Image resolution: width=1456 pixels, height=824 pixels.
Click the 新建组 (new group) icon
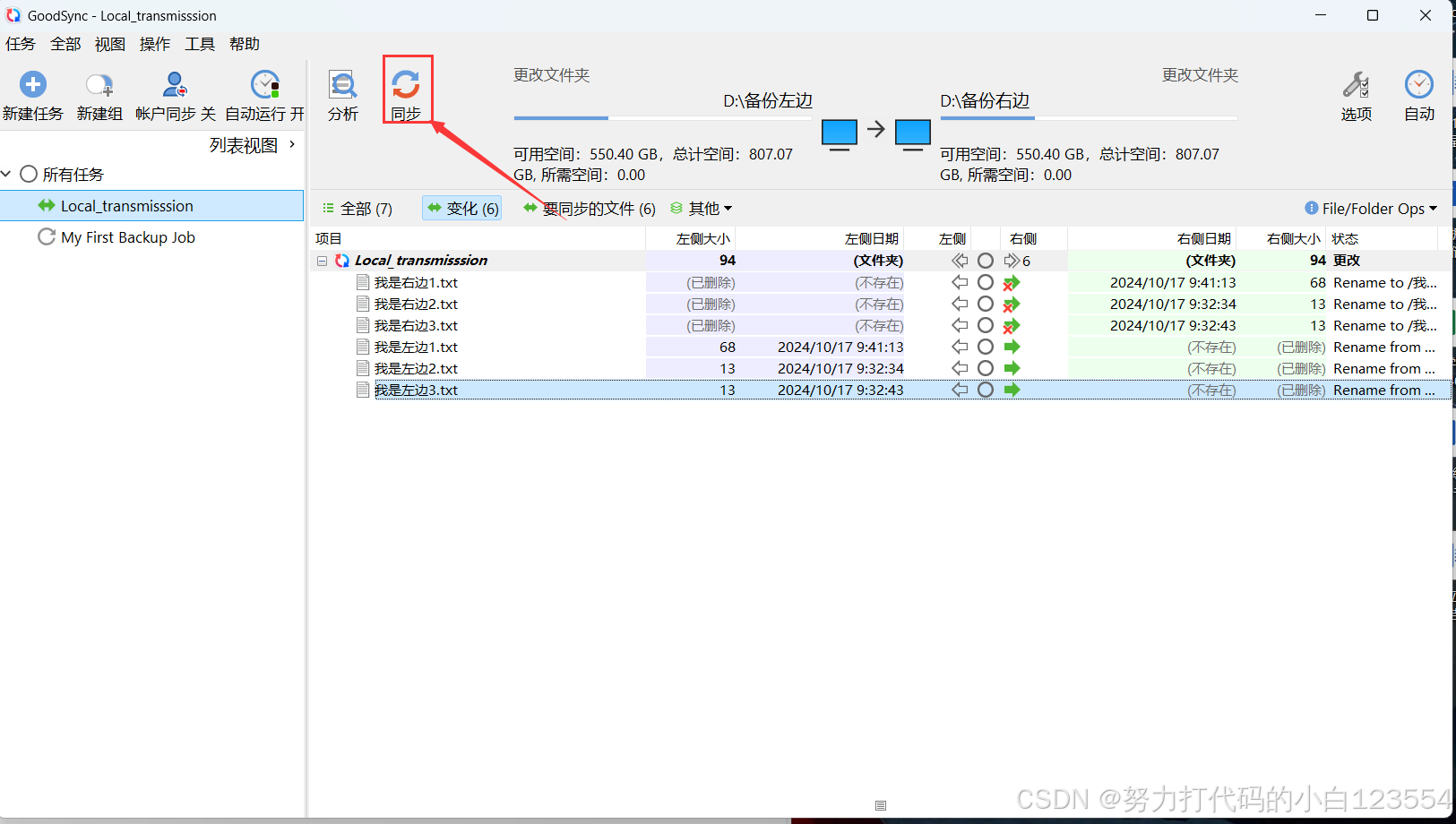[x=99, y=84]
